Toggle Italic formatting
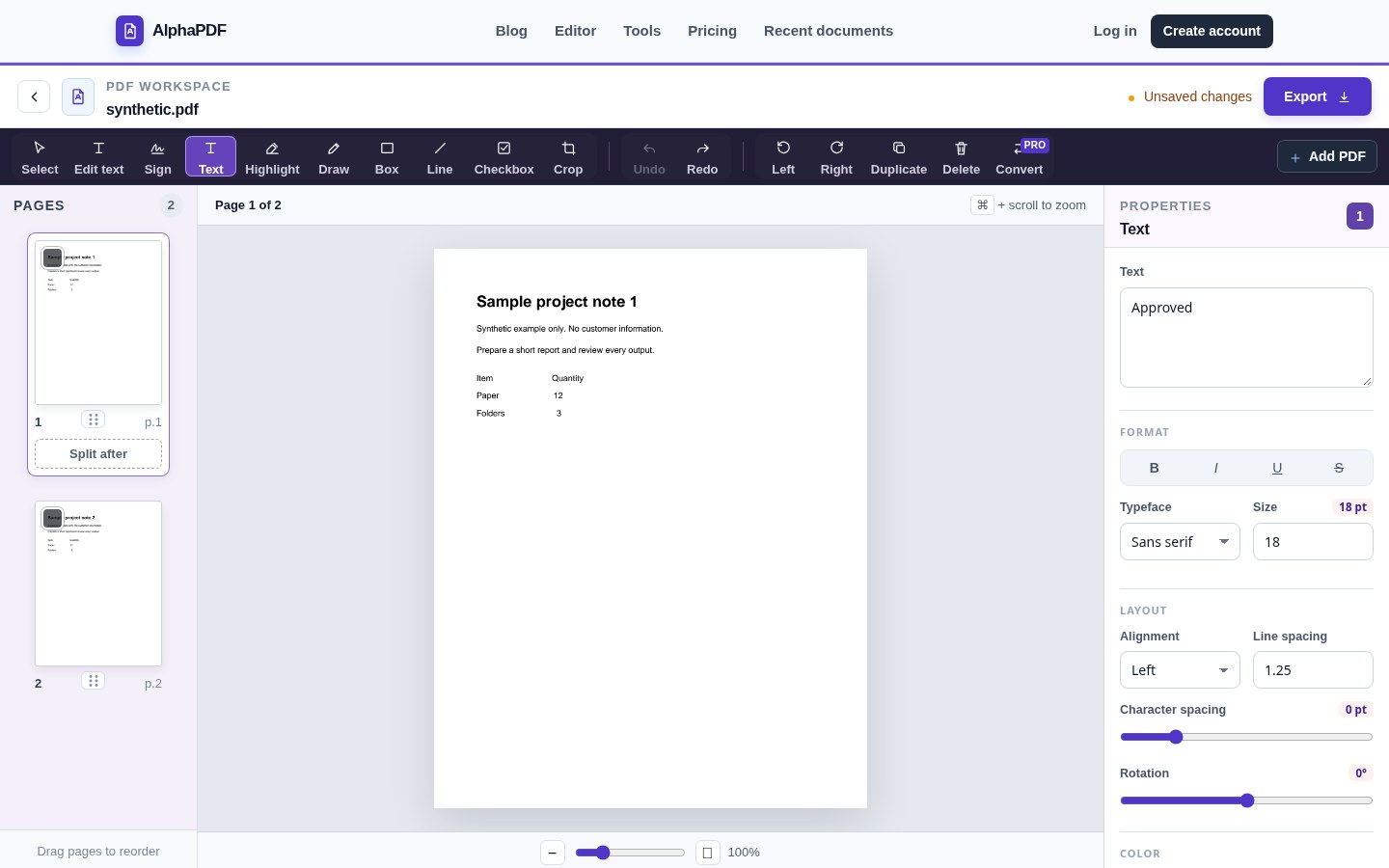Image resolution: width=1389 pixels, height=868 pixels. (x=1215, y=468)
